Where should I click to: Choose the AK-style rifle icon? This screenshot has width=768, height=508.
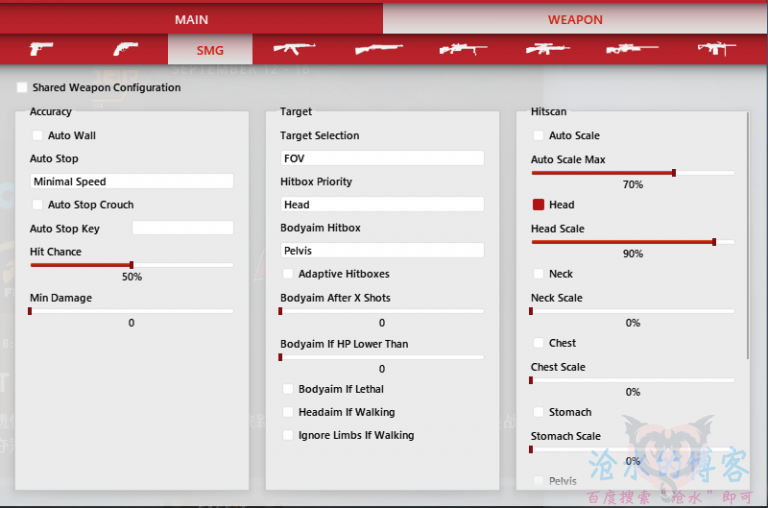tap(294, 49)
